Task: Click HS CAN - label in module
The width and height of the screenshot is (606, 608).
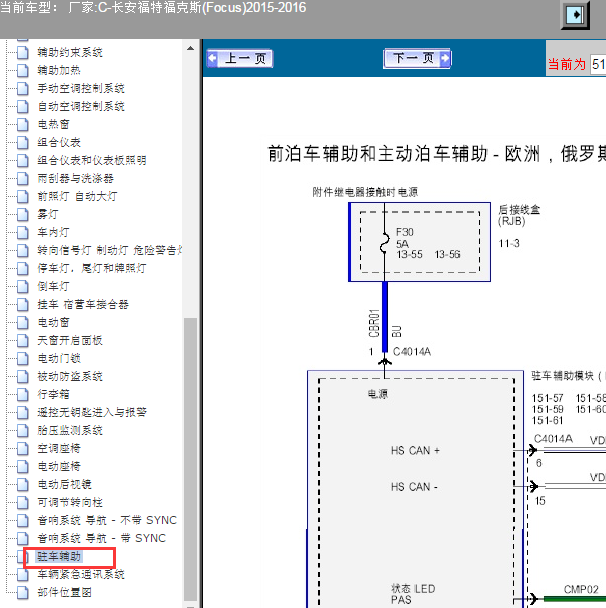Action: [x=414, y=487]
